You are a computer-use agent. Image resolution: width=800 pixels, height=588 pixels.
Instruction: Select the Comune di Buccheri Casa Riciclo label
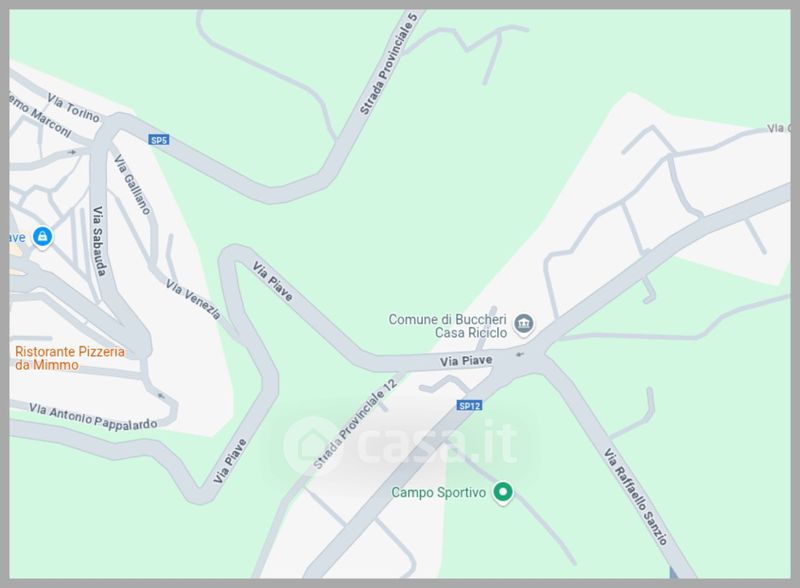click(447, 326)
